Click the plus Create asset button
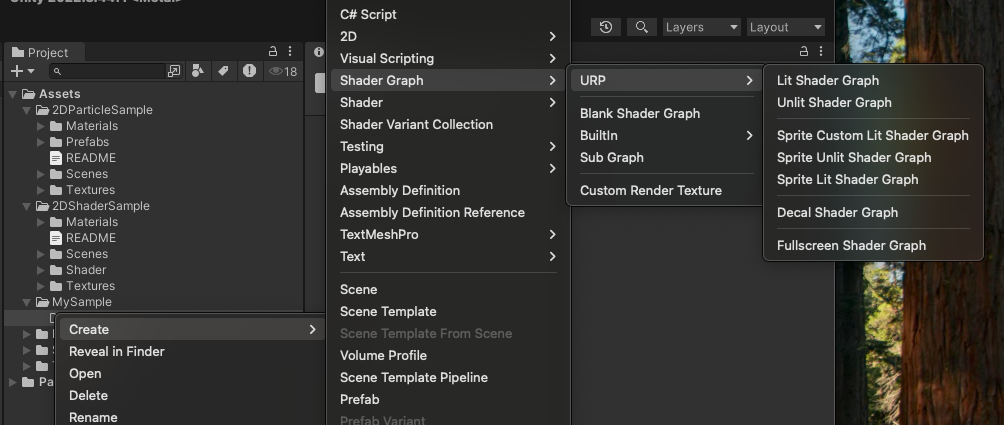The height and width of the screenshot is (425, 1004). point(22,71)
